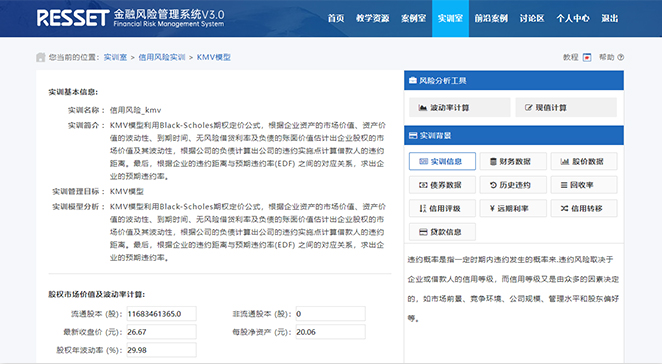662x364 pixels.
Task: Click the KMV模型 breadcrumb link
Action: click(214, 57)
